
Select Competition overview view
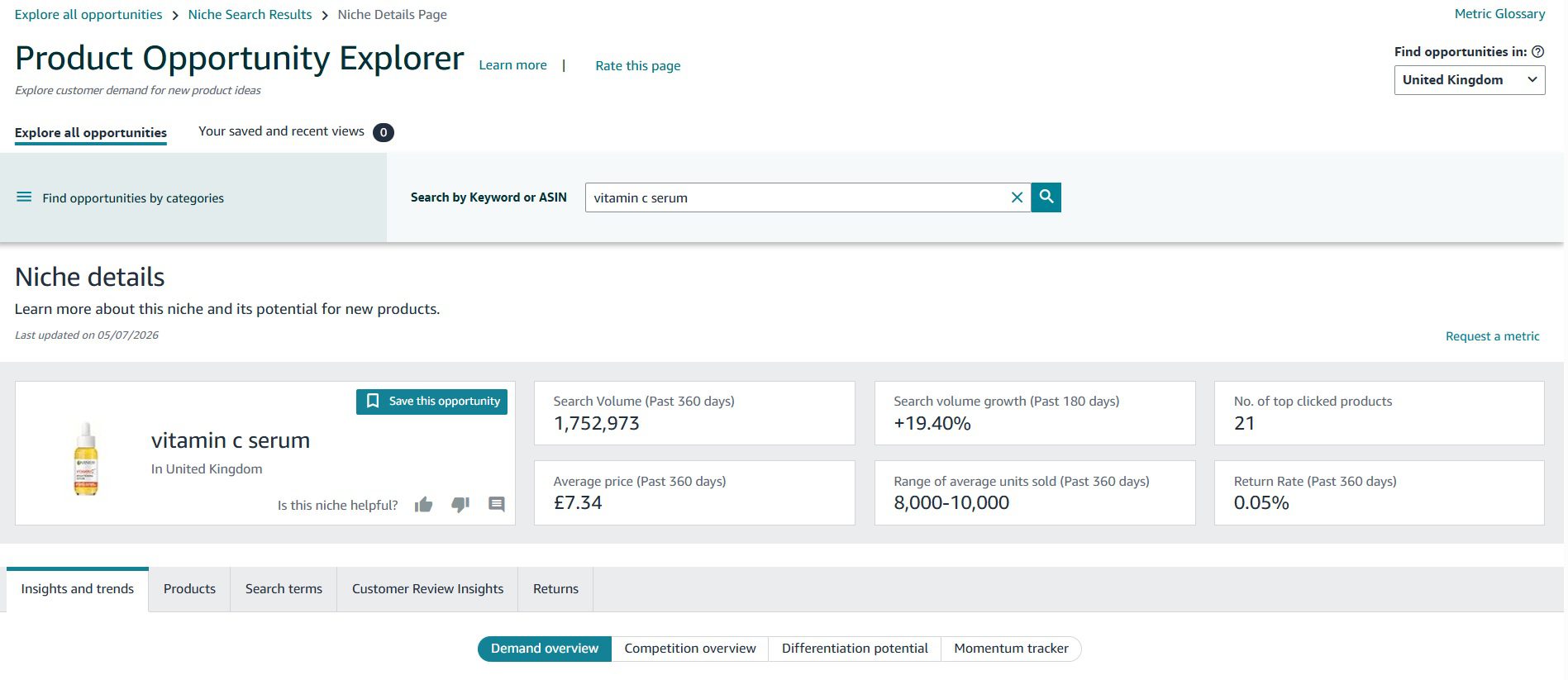[x=690, y=649]
